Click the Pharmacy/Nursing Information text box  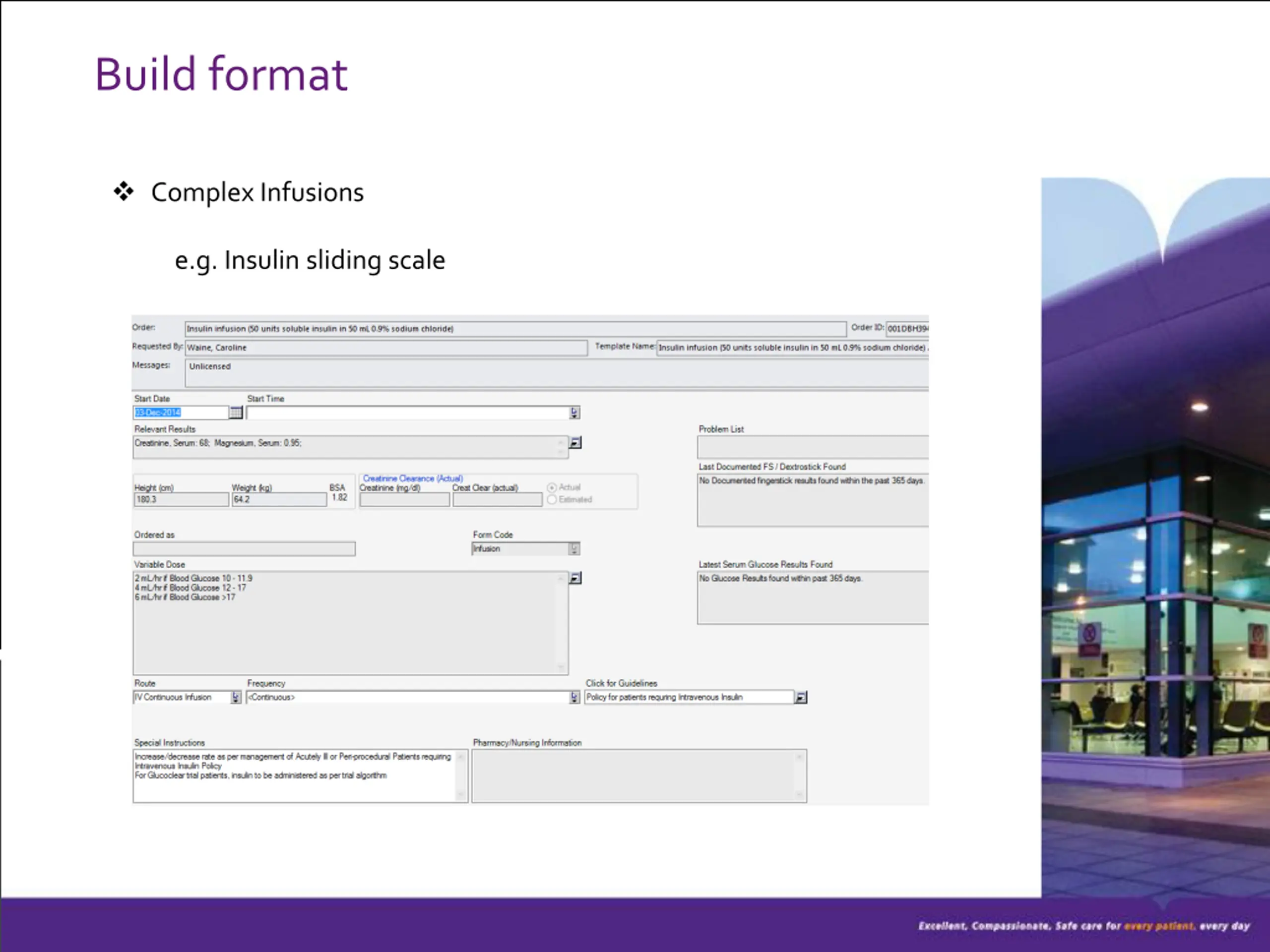click(639, 776)
